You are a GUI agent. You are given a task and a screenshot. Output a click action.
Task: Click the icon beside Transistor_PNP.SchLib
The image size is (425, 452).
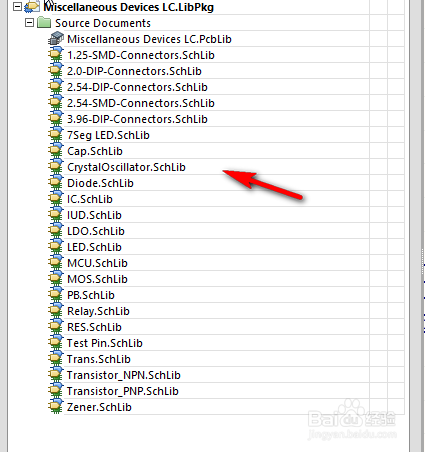click(56, 391)
